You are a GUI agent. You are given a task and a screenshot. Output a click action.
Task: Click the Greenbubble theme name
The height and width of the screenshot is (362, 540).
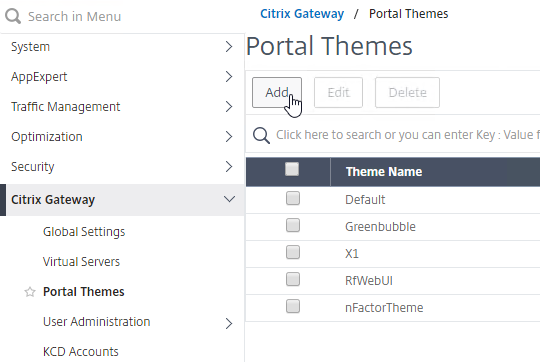pyautogui.click(x=380, y=227)
